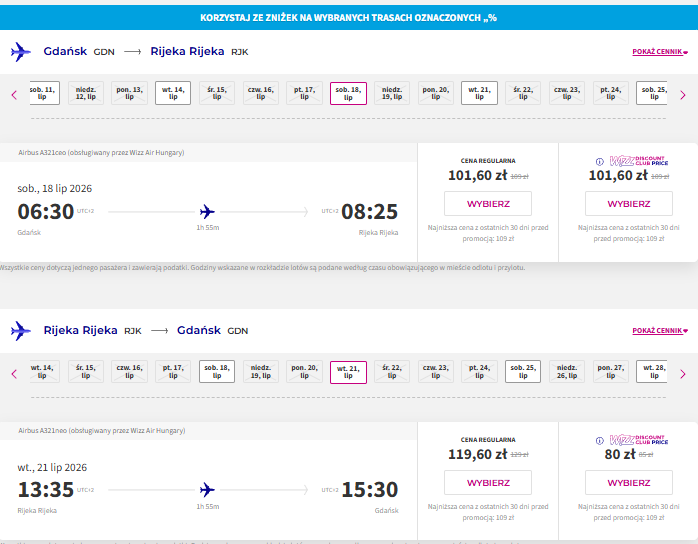Select return date czw. 16 lip
Image resolution: width=698 pixels, height=544 pixels.
tap(129, 372)
